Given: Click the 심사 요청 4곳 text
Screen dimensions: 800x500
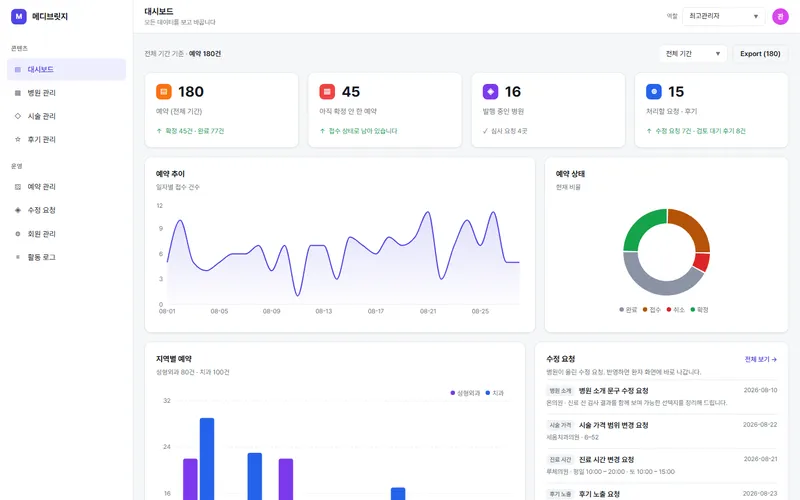Looking at the screenshot, I should coord(509,131).
